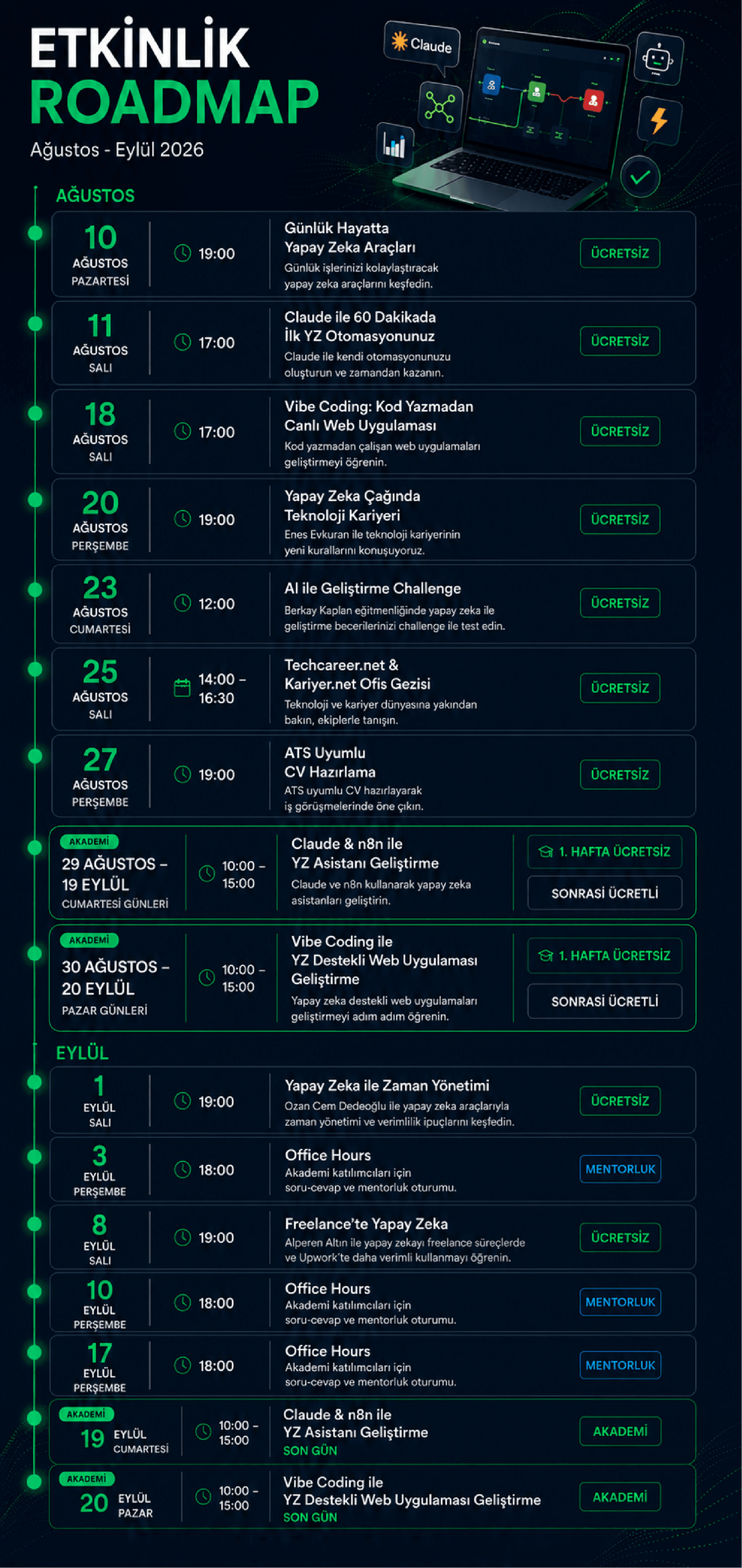Click ÜCRETSİZ badge for ATS Uyumlu CV Hazırlama
The image size is (742, 1568).
[620, 774]
